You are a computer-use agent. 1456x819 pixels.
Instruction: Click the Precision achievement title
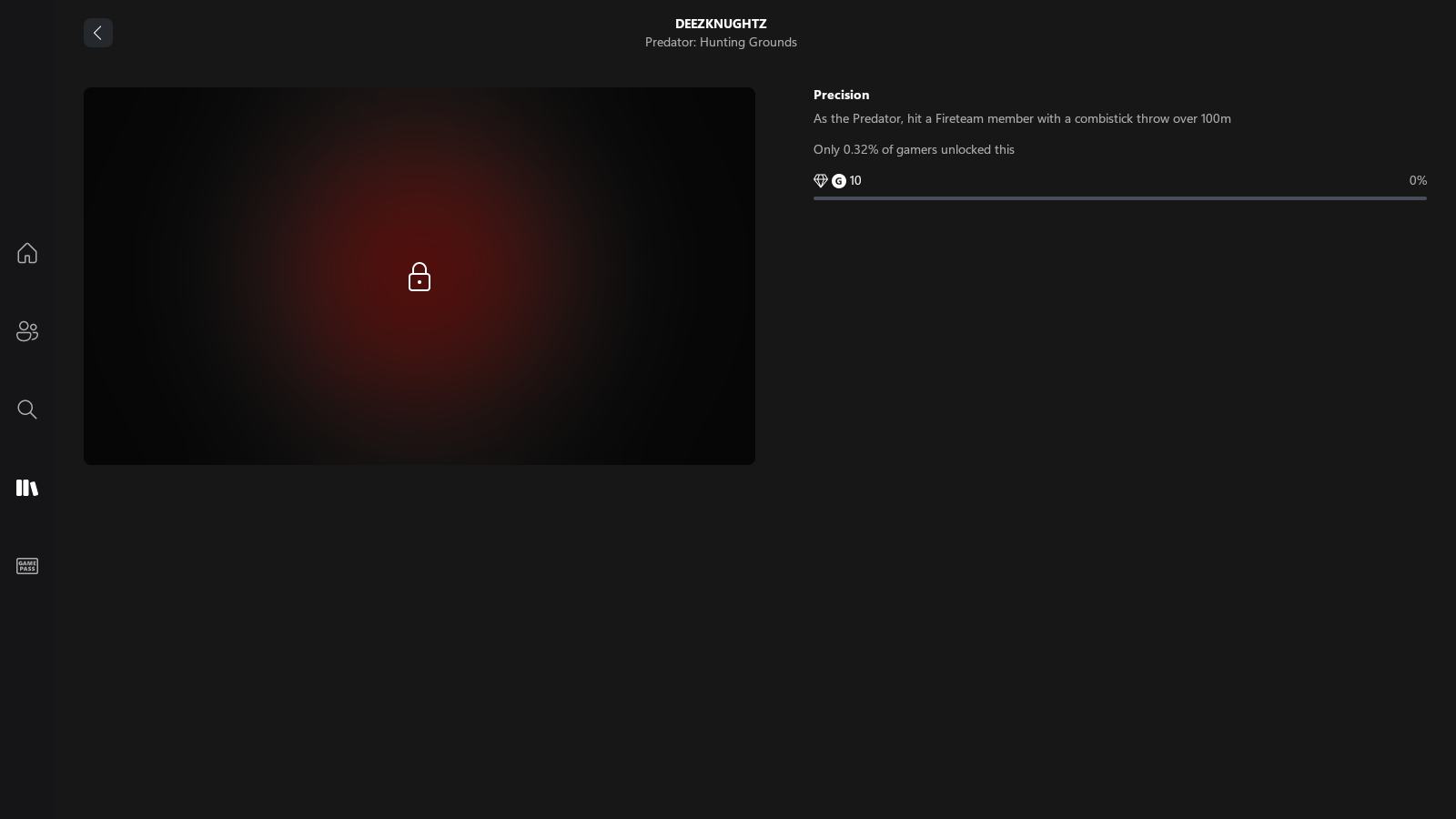pyautogui.click(x=842, y=95)
